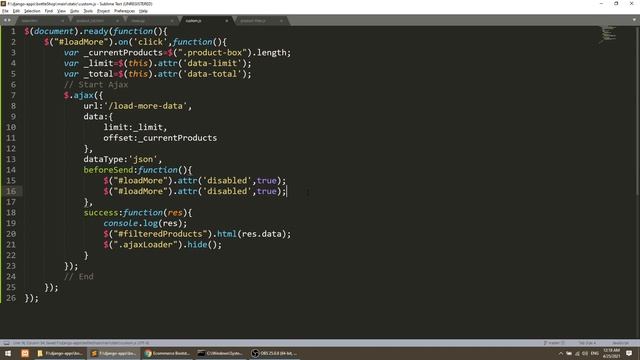Click on '/load-more-data' url string
The height and width of the screenshot is (360, 640).
point(146,106)
